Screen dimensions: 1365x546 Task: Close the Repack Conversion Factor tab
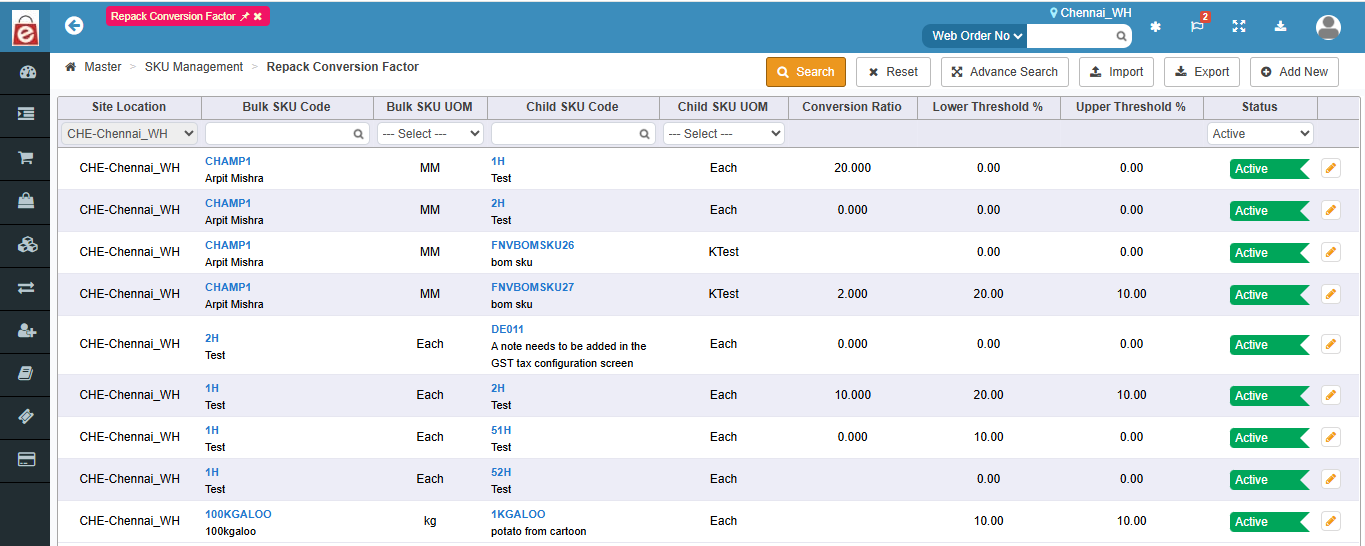click(x=258, y=17)
